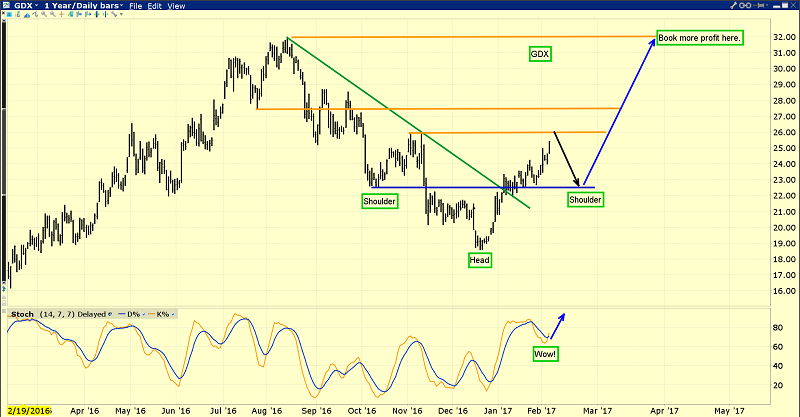Maximize the chart window

point(785,5)
